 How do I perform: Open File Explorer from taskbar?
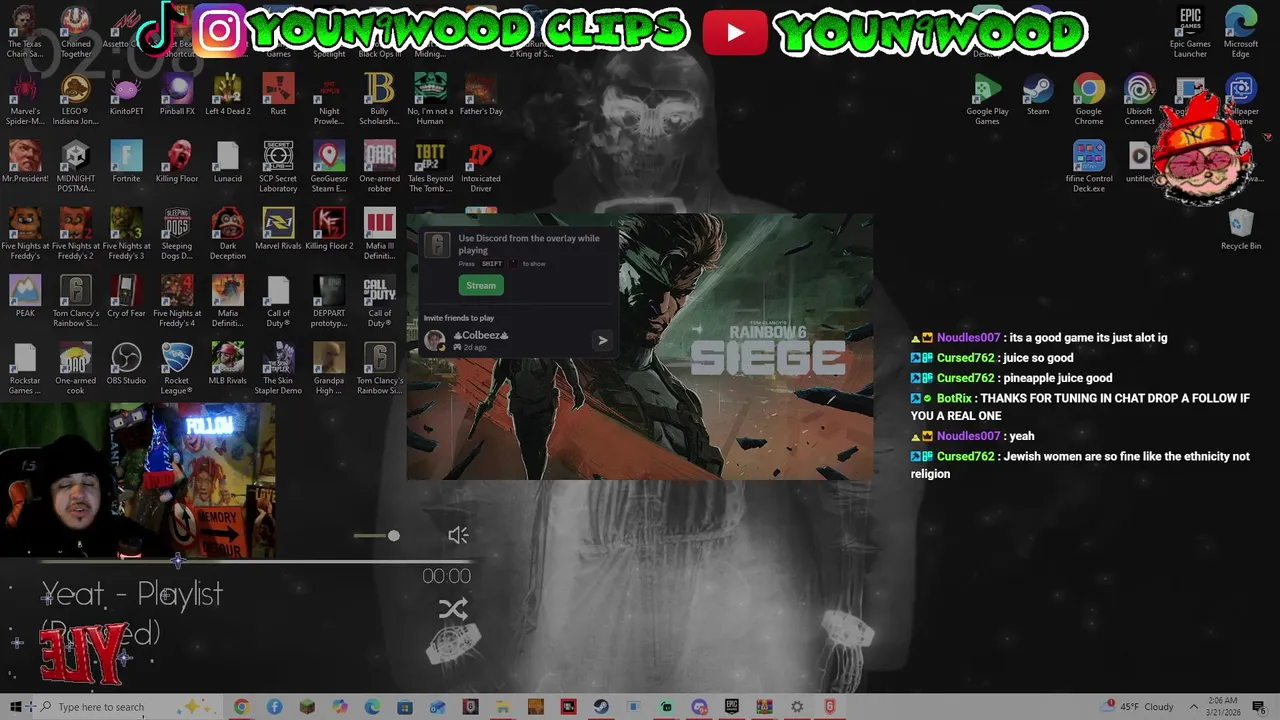502,707
